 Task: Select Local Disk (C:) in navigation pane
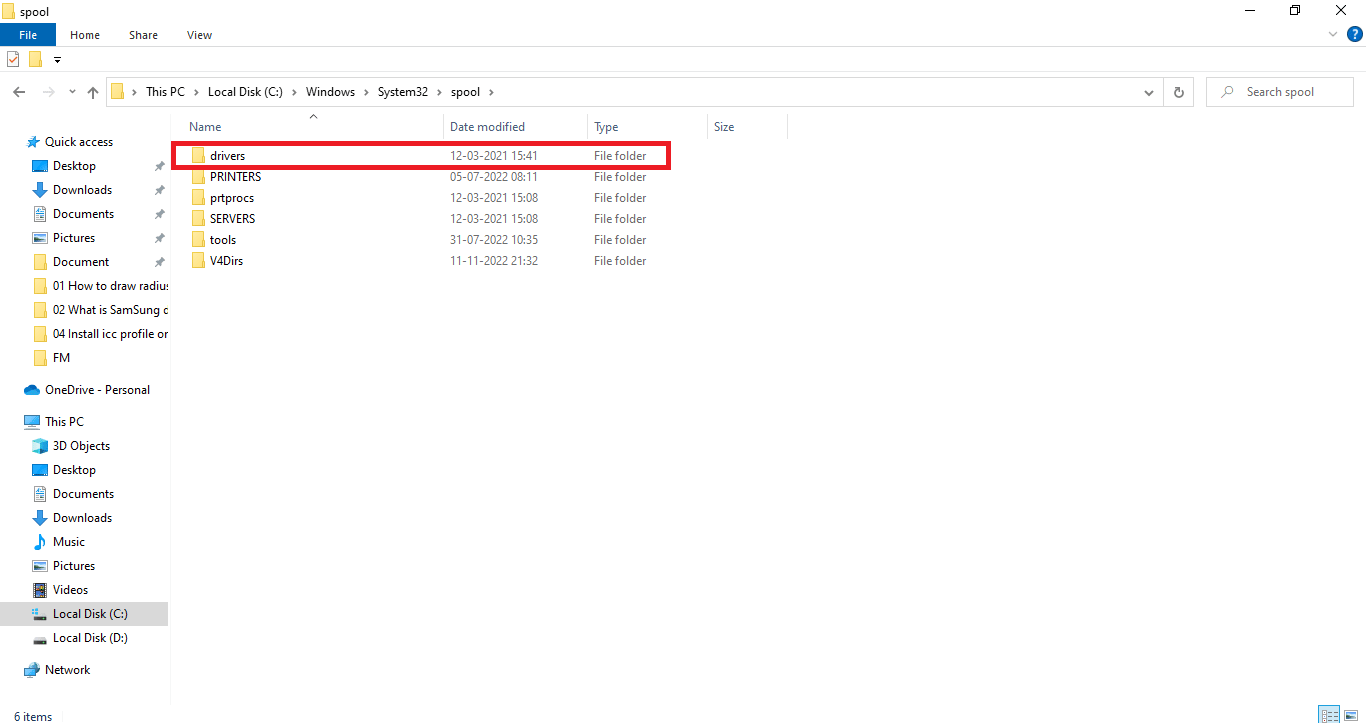pyautogui.click(x=84, y=614)
